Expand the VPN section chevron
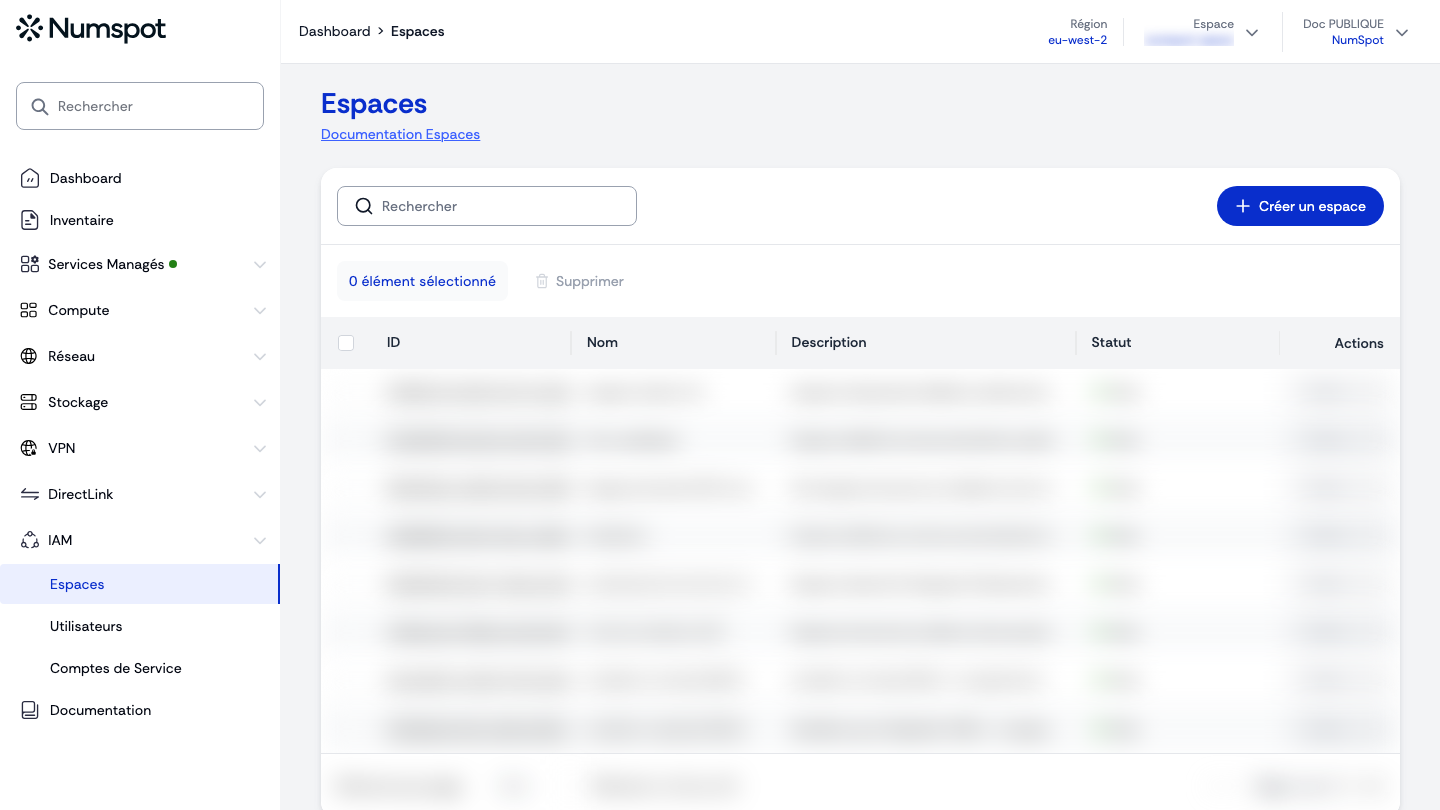 (x=260, y=449)
